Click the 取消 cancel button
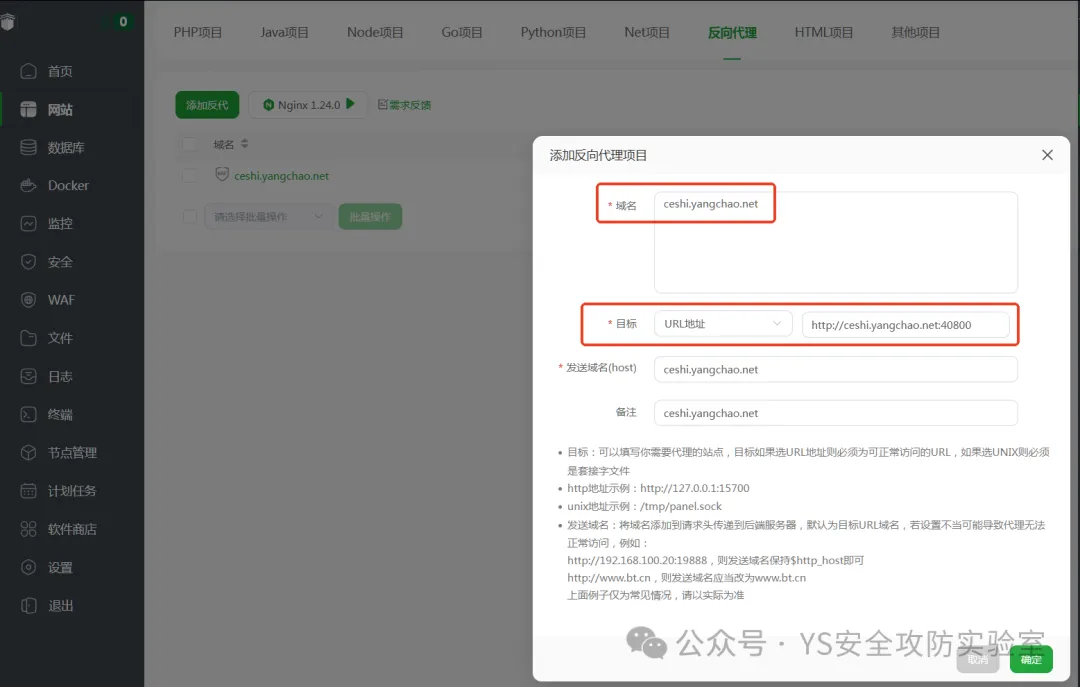The image size is (1080, 687). [x=977, y=659]
